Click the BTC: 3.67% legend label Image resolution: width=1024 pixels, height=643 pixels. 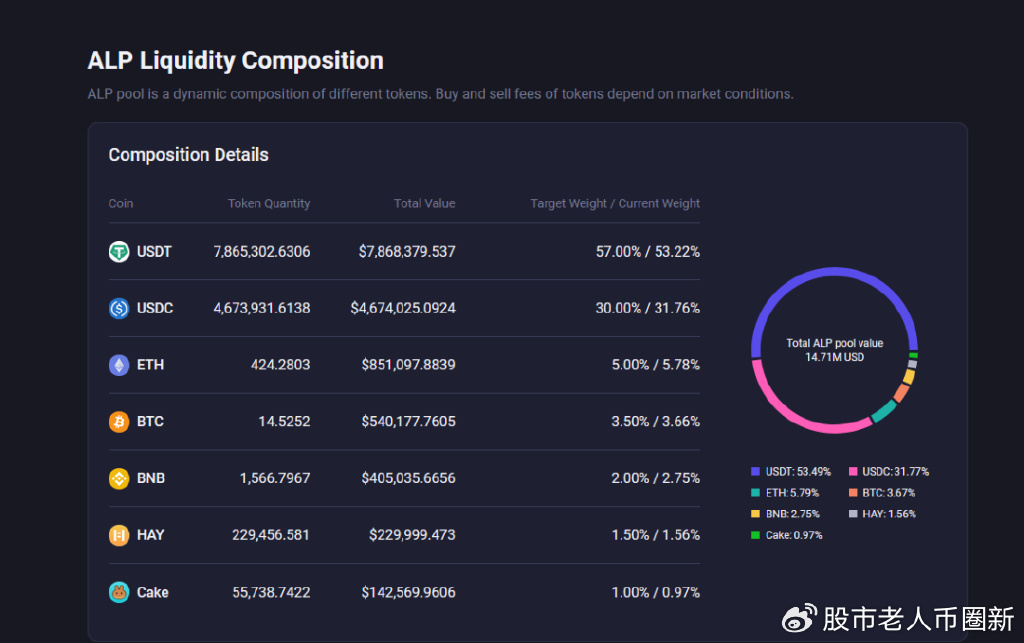pyautogui.click(x=889, y=493)
